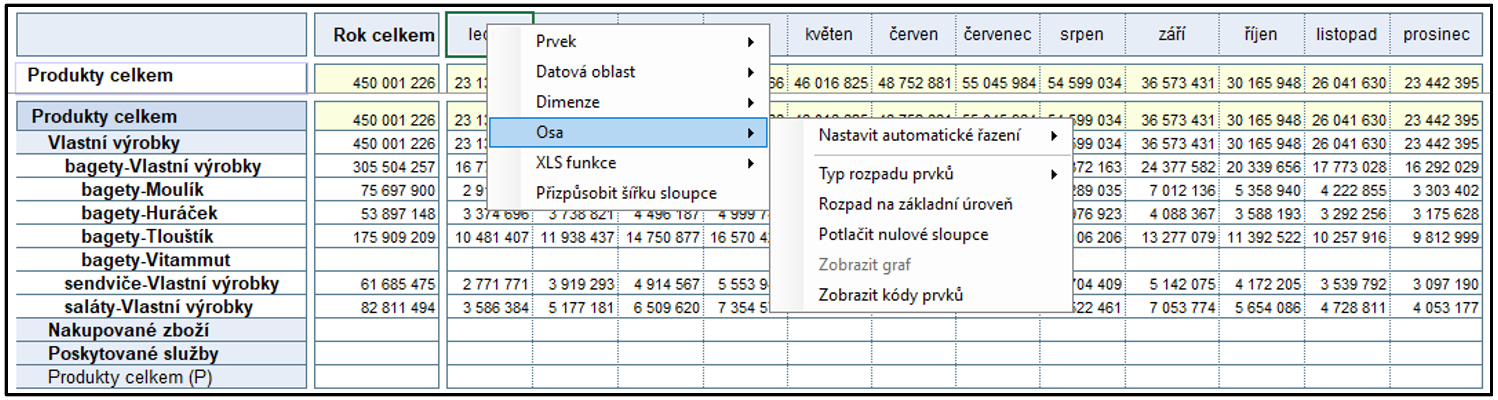Click prosinec cell 4 053 177

coord(1437,308)
